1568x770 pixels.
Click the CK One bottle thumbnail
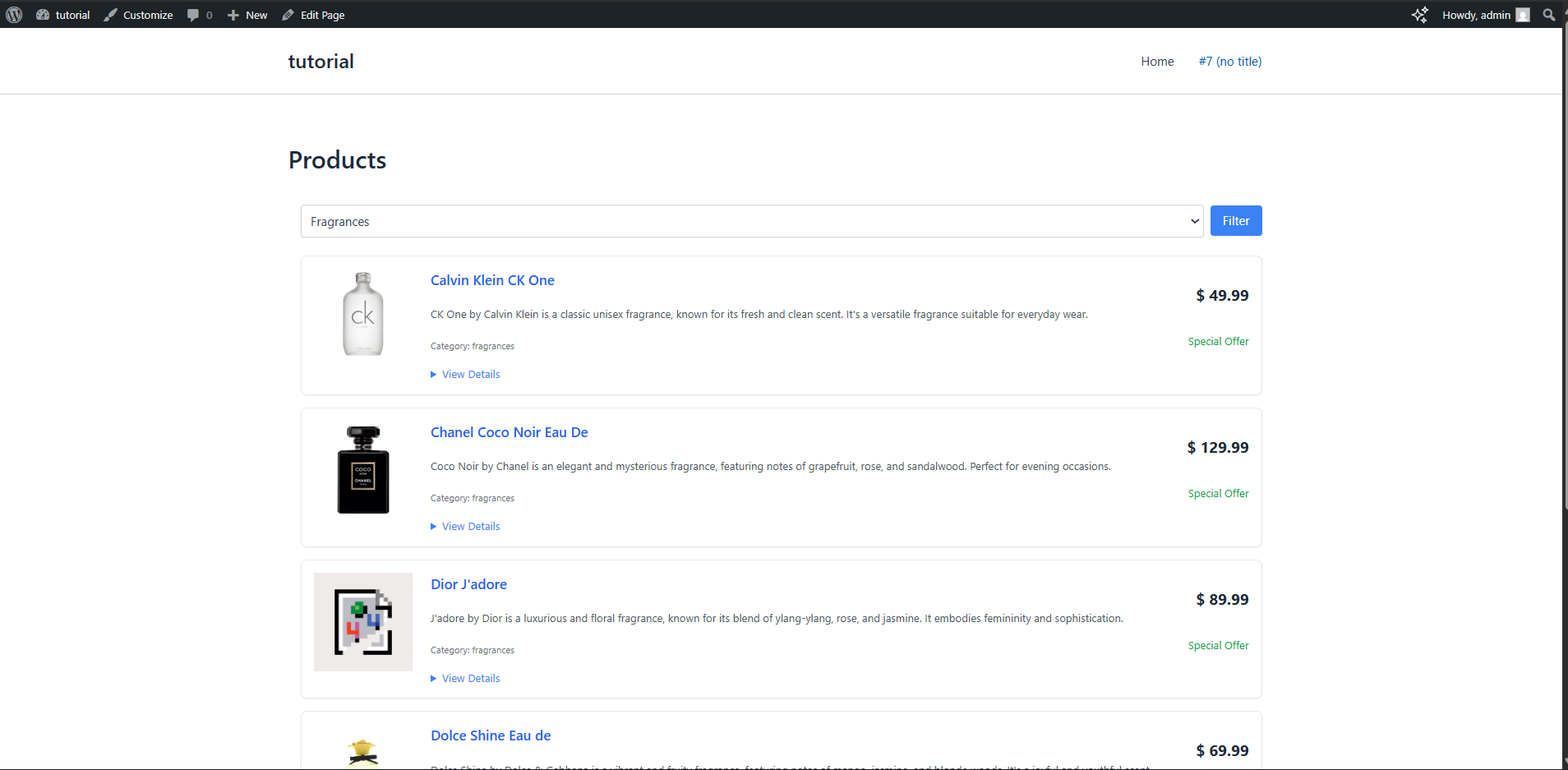[x=363, y=314]
